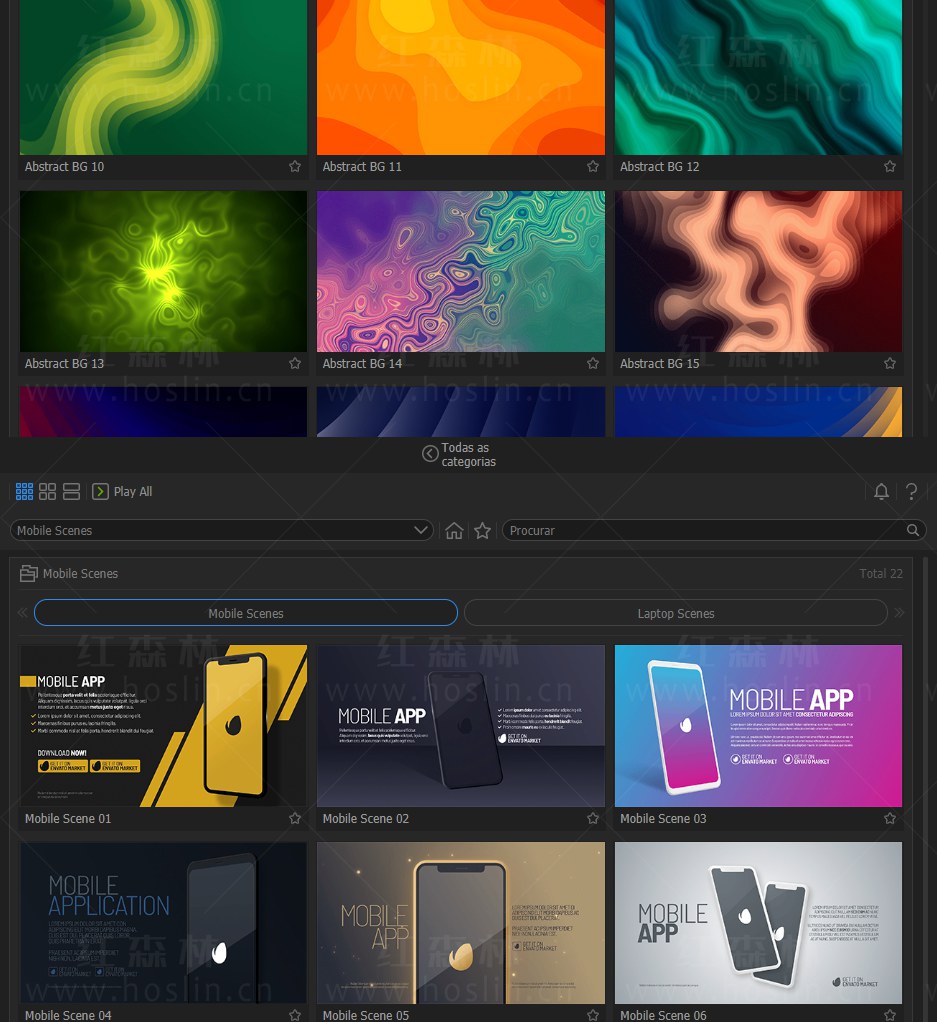Favorite Mobile Scene 03

point(890,818)
